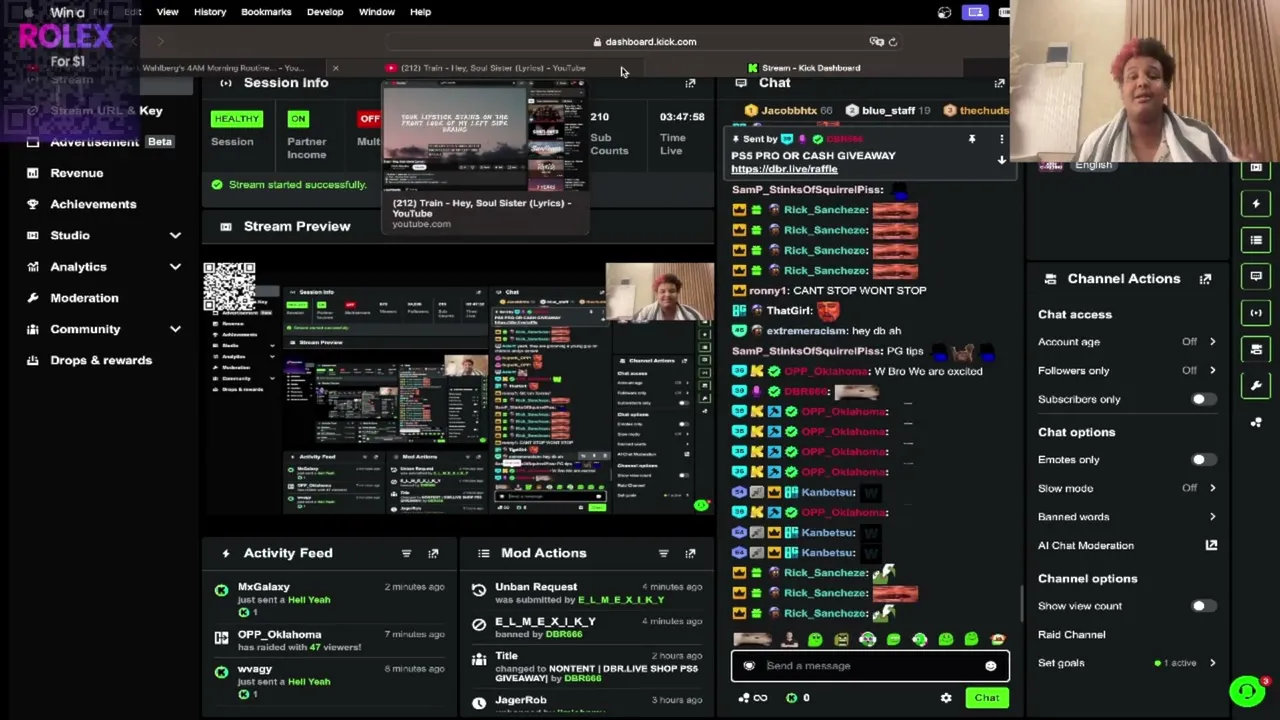The image size is (1280, 720).
Task: Click the Send a message field
Action: point(870,666)
